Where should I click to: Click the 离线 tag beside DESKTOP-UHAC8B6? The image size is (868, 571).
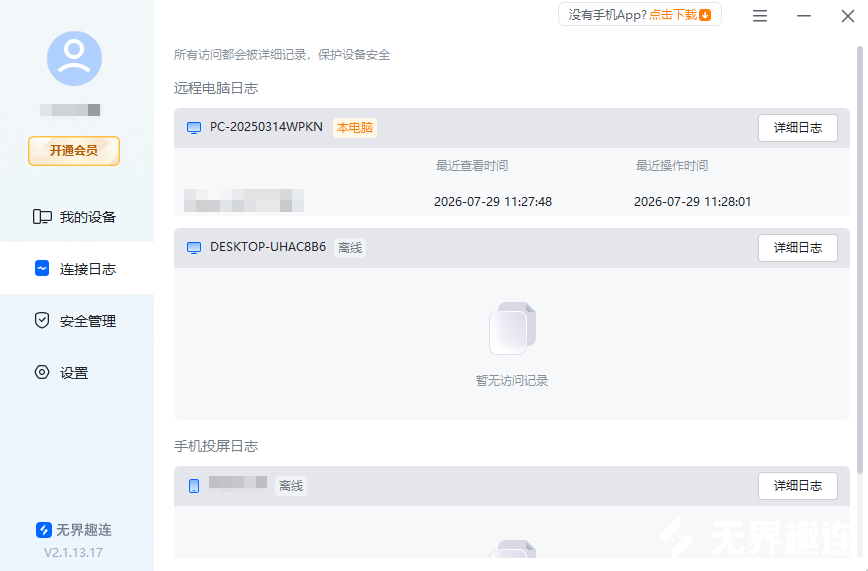click(350, 248)
